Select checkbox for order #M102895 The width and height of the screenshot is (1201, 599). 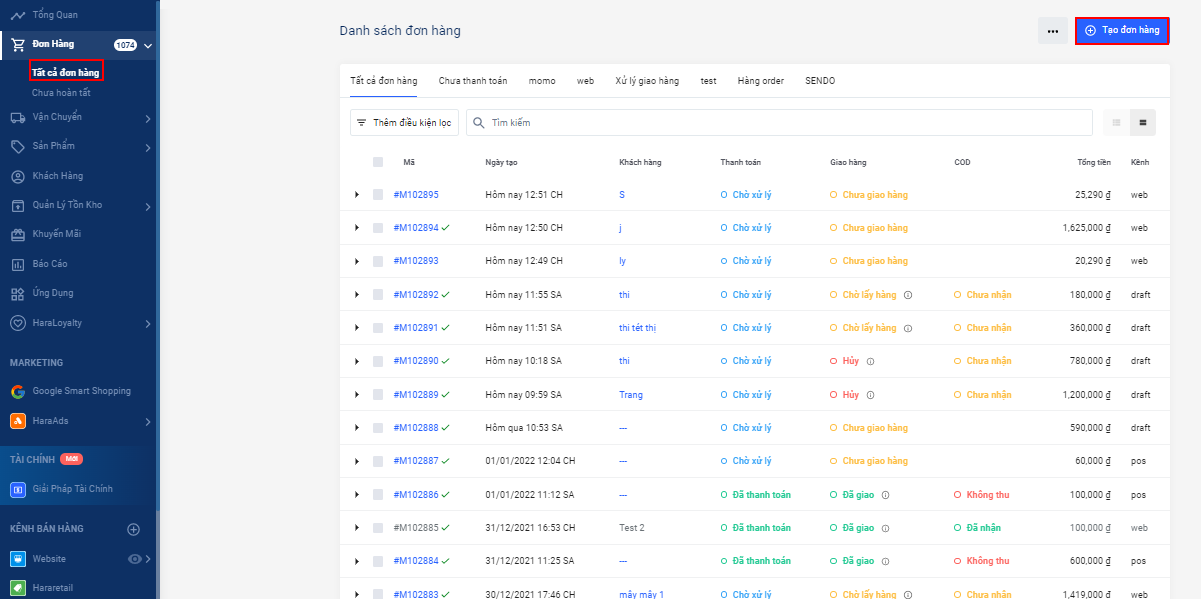[x=378, y=194]
